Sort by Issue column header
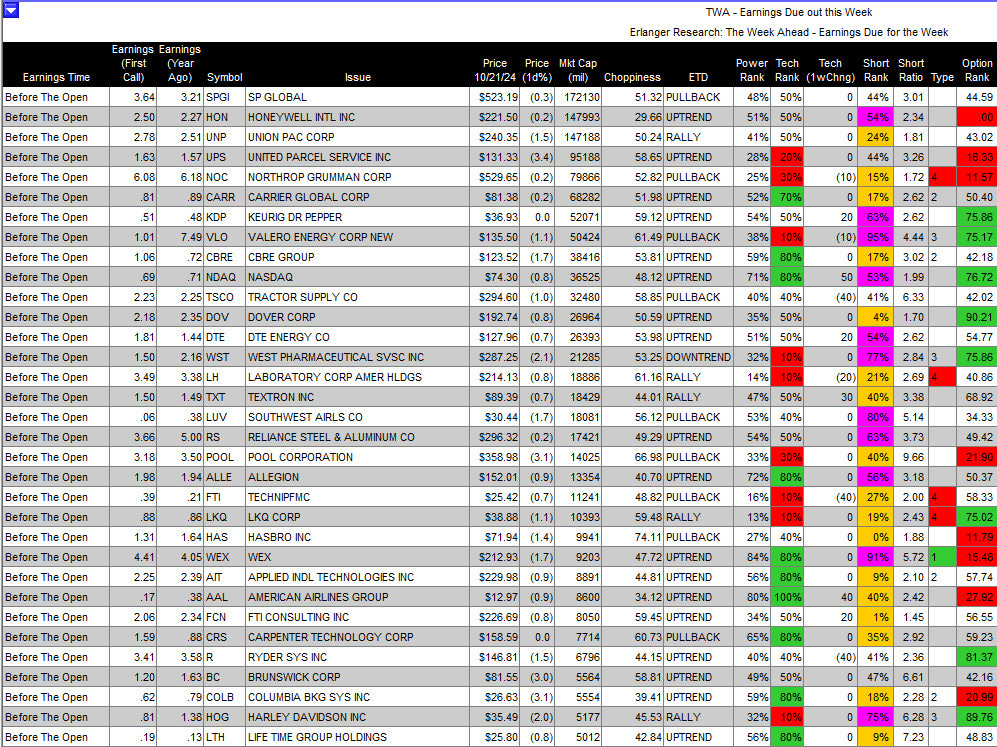 (357, 77)
